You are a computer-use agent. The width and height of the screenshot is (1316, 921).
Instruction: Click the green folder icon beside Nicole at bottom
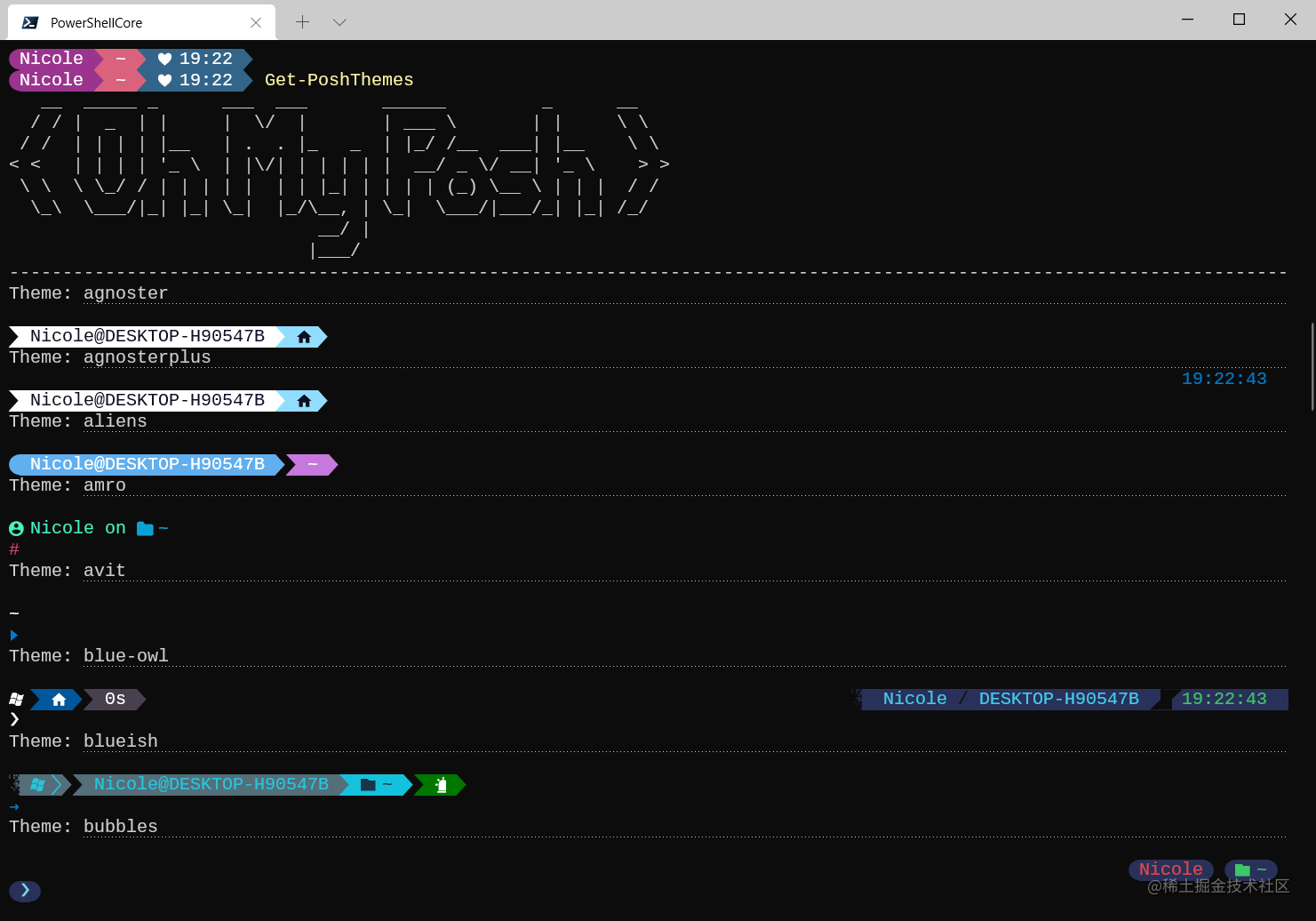tap(1240, 870)
